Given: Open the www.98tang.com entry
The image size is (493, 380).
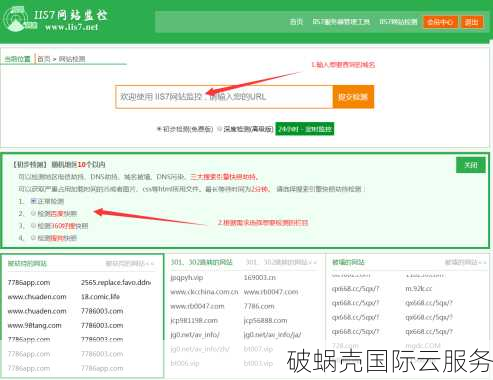Looking at the screenshot, I should tap(34, 325).
